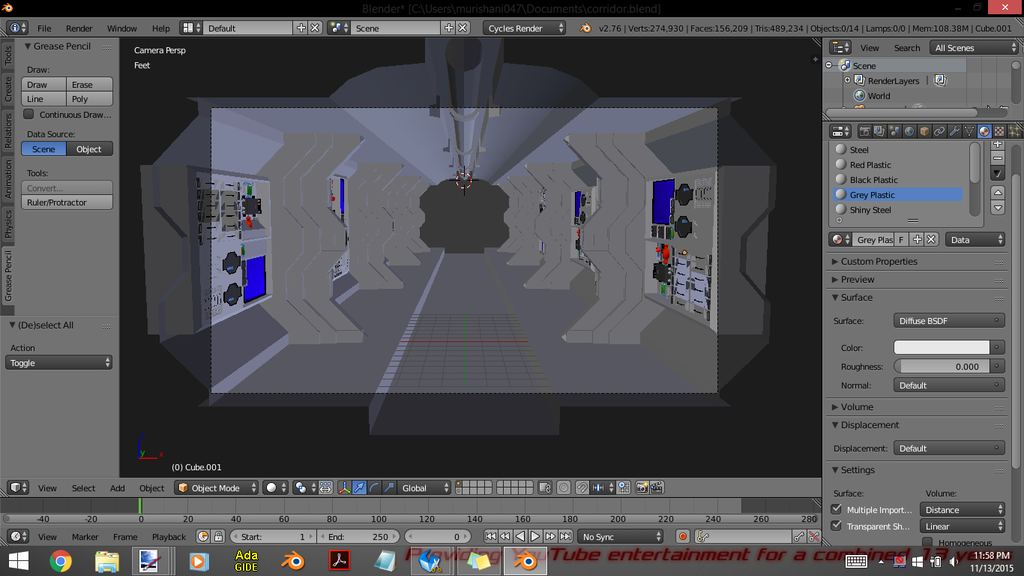The image size is (1024, 576).
Task: Open the Render properties tab (camera icon)
Action: pos(864,131)
